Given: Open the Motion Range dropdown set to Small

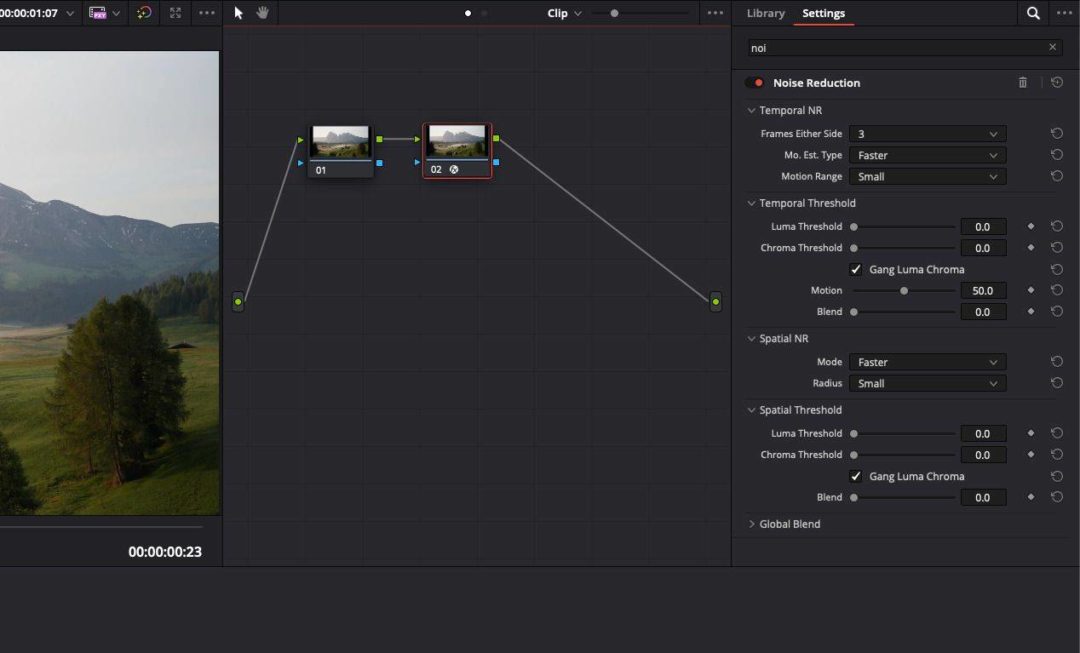Looking at the screenshot, I should 926,176.
